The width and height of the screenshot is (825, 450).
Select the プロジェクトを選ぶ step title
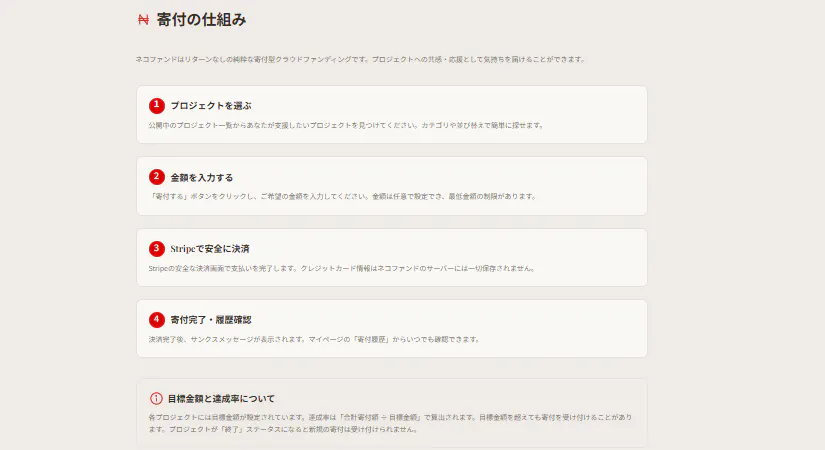coord(210,106)
